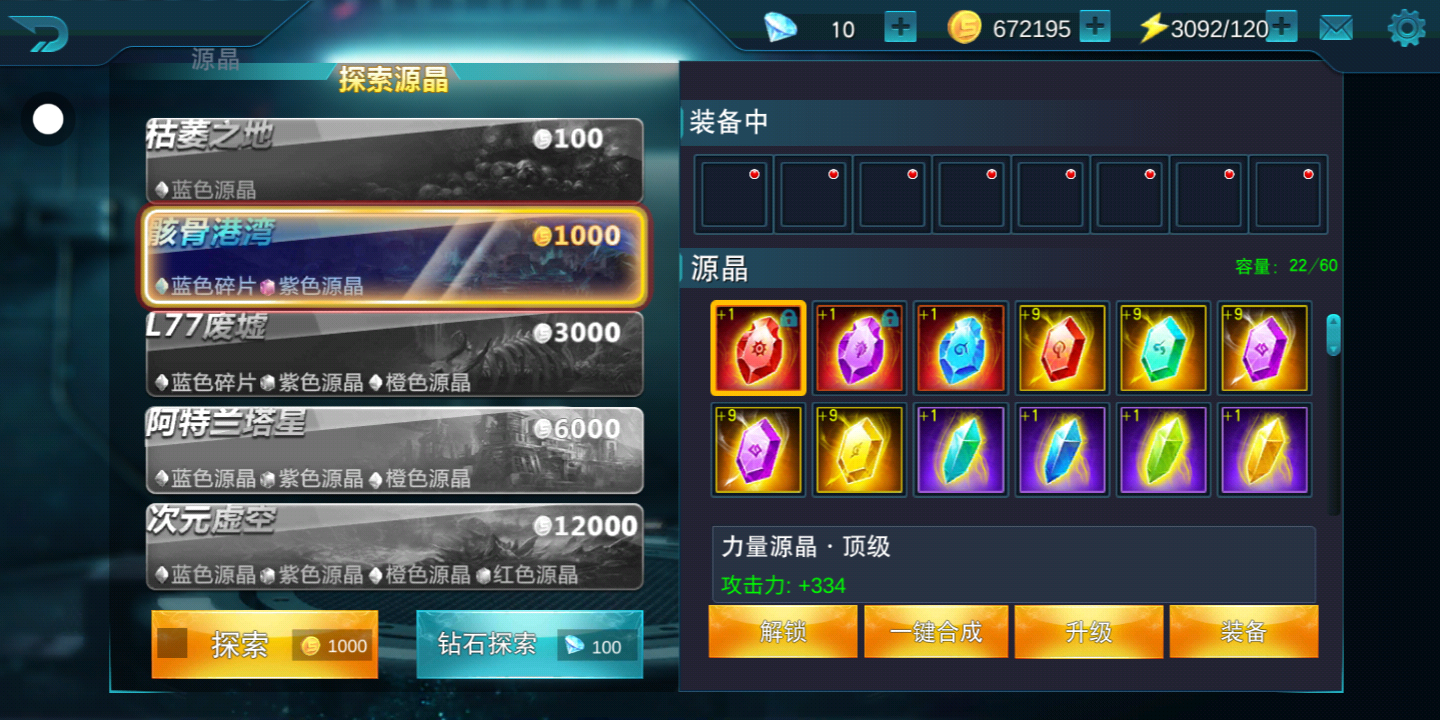Click the 钻石探索 button
This screenshot has height=720, width=1440.
pos(530,645)
